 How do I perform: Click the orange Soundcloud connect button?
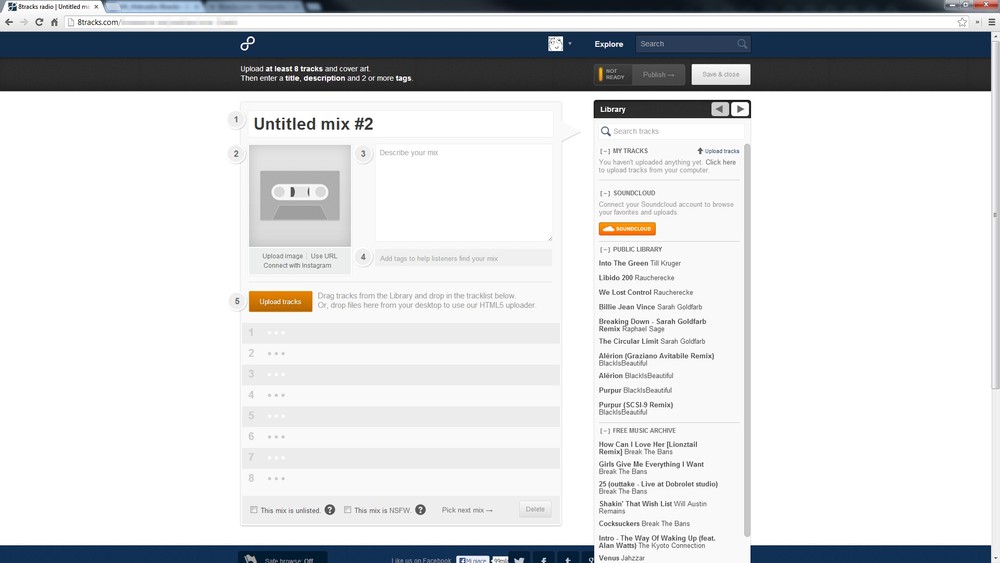click(627, 228)
